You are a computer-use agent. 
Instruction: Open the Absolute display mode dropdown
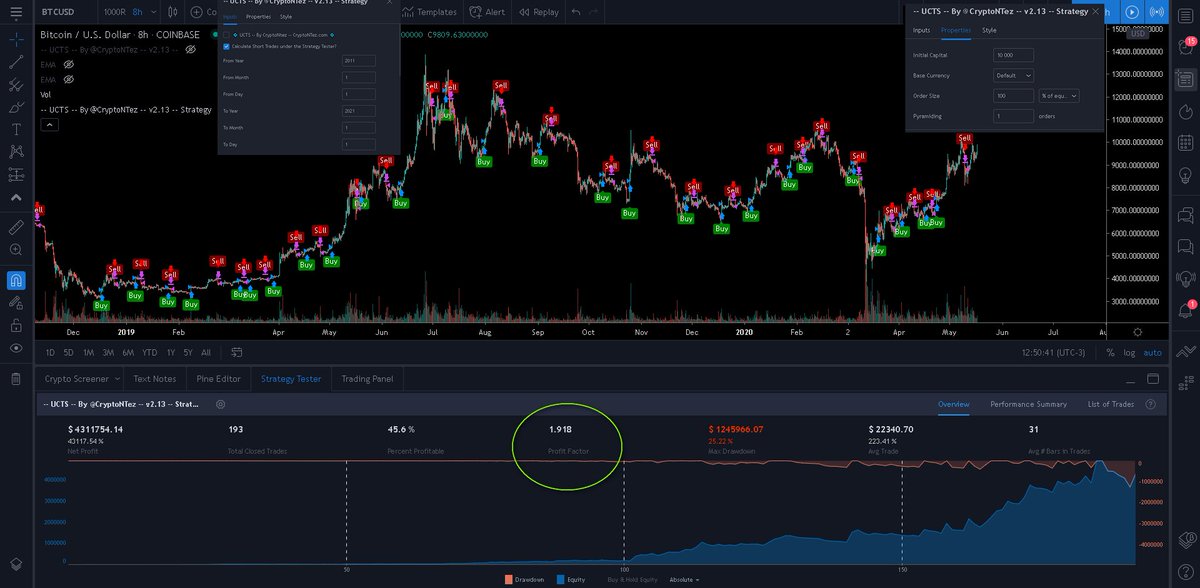684,579
